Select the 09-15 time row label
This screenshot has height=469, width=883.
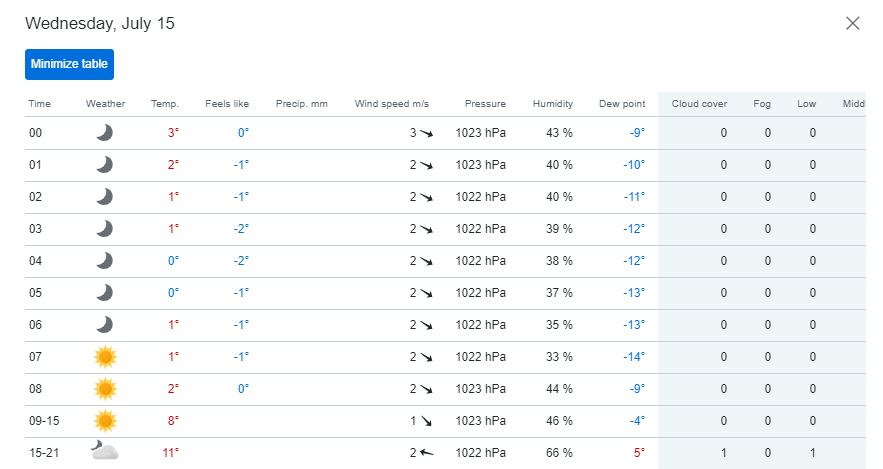pyautogui.click(x=44, y=421)
